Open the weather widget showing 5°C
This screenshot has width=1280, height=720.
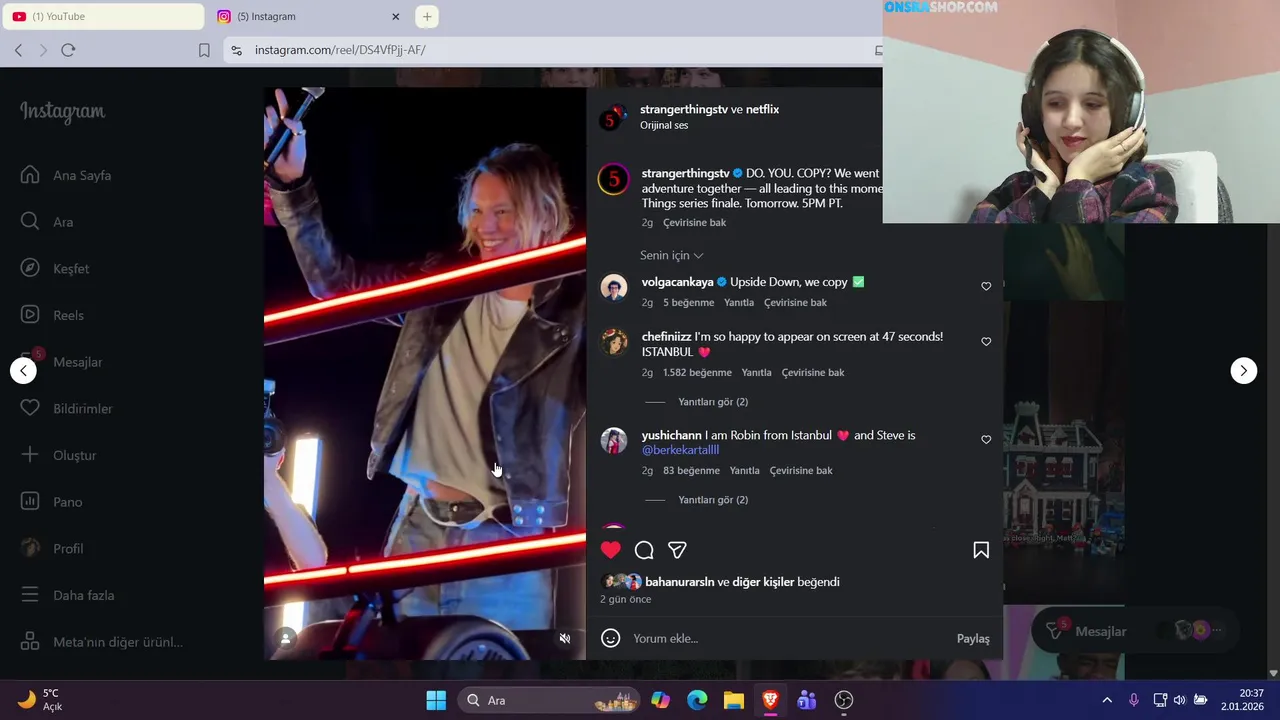pyautogui.click(x=40, y=700)
